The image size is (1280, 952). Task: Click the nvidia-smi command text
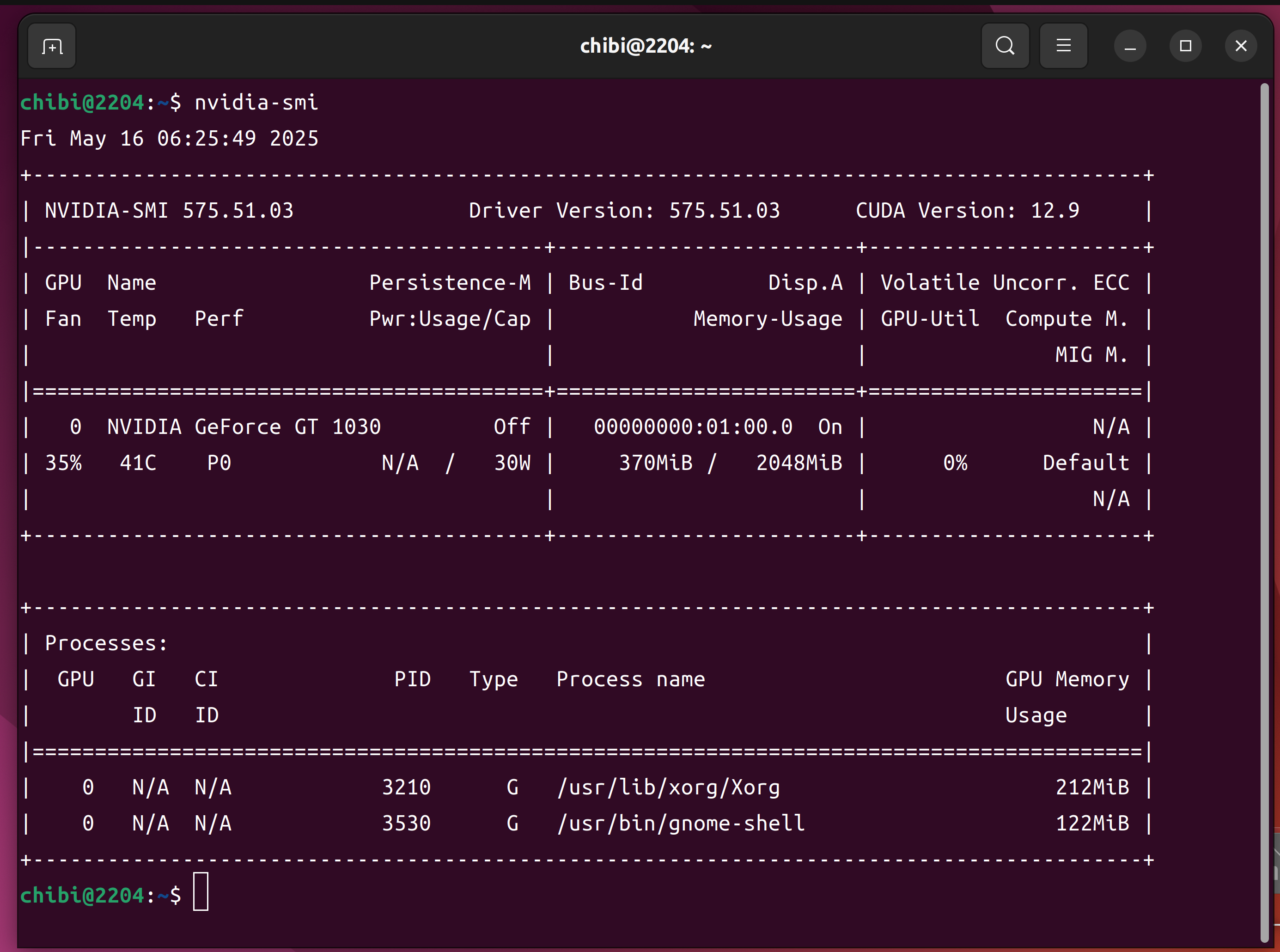[256, 103]
